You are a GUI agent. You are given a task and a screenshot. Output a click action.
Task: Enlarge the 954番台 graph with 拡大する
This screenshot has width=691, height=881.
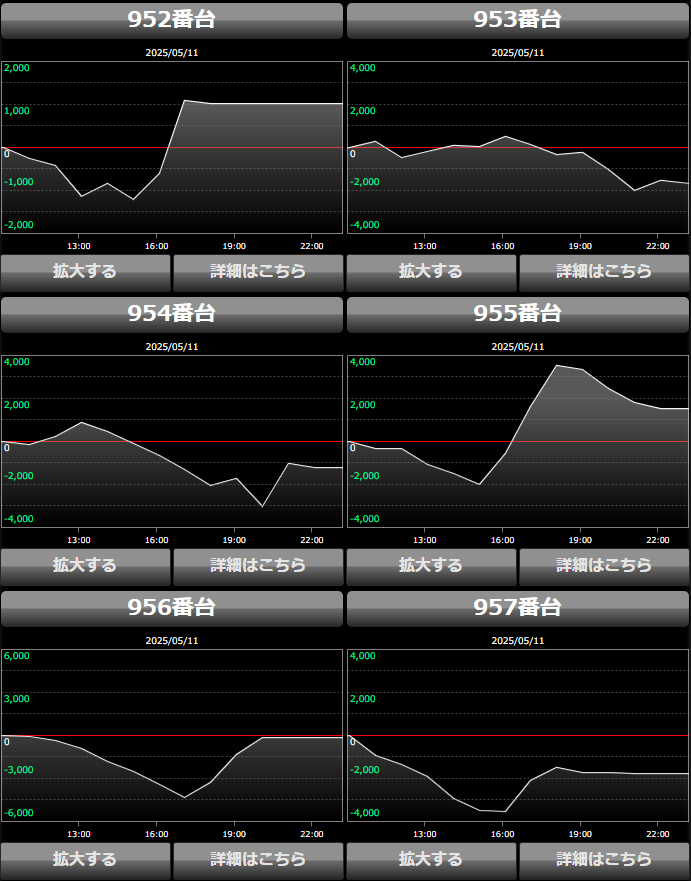click(x=85, y=567)
